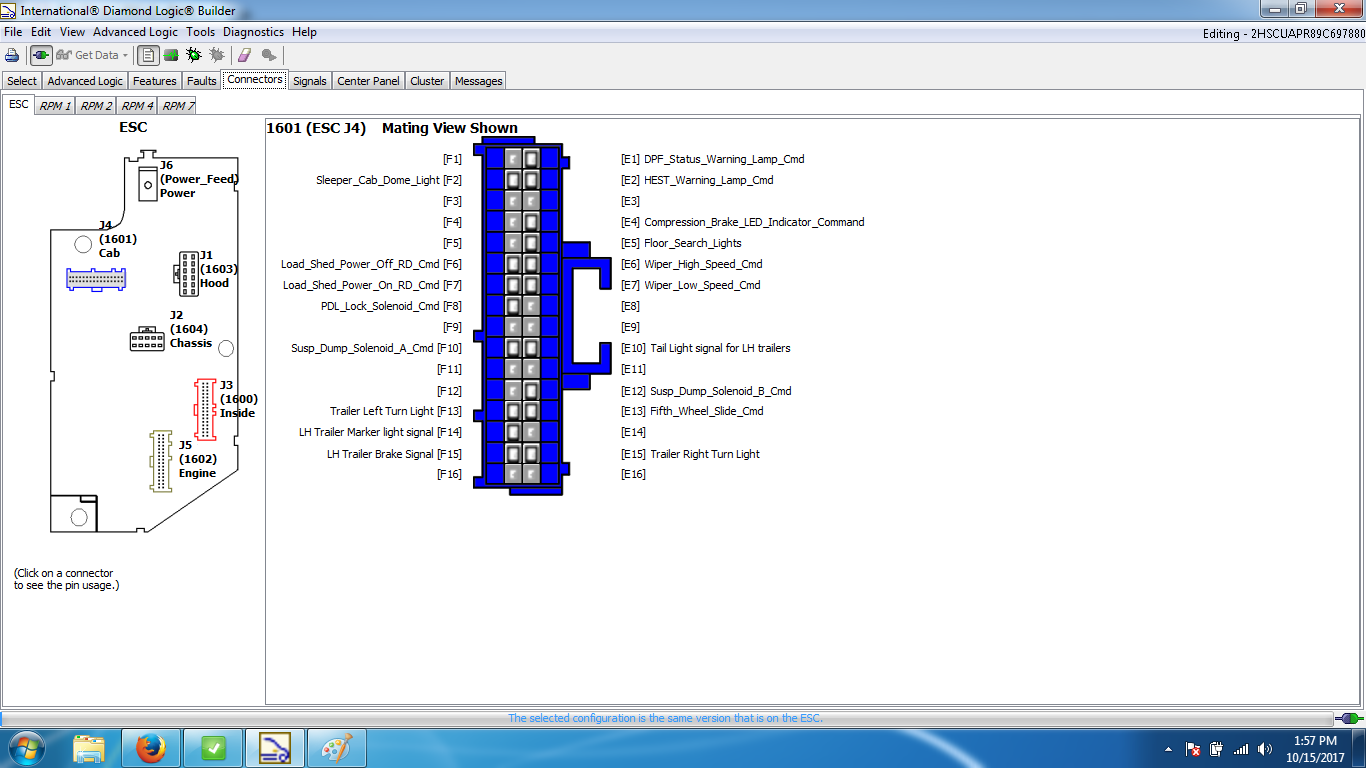Screen dimensions: 1366x768
Task: Click the Susp_Dump_Solenoid_A_Cmd label
Action: [362, 348]
